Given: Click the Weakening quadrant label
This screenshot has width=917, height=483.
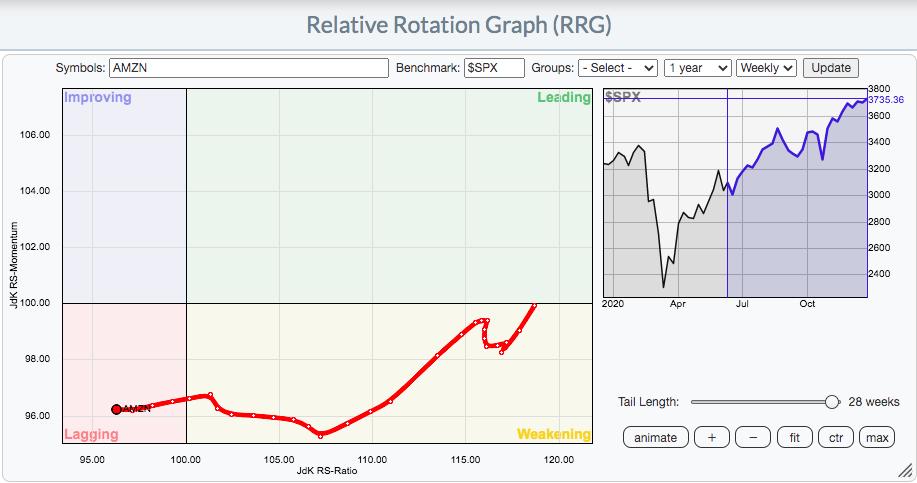Looking at the screenshot, I should click(x=553, y=434).
